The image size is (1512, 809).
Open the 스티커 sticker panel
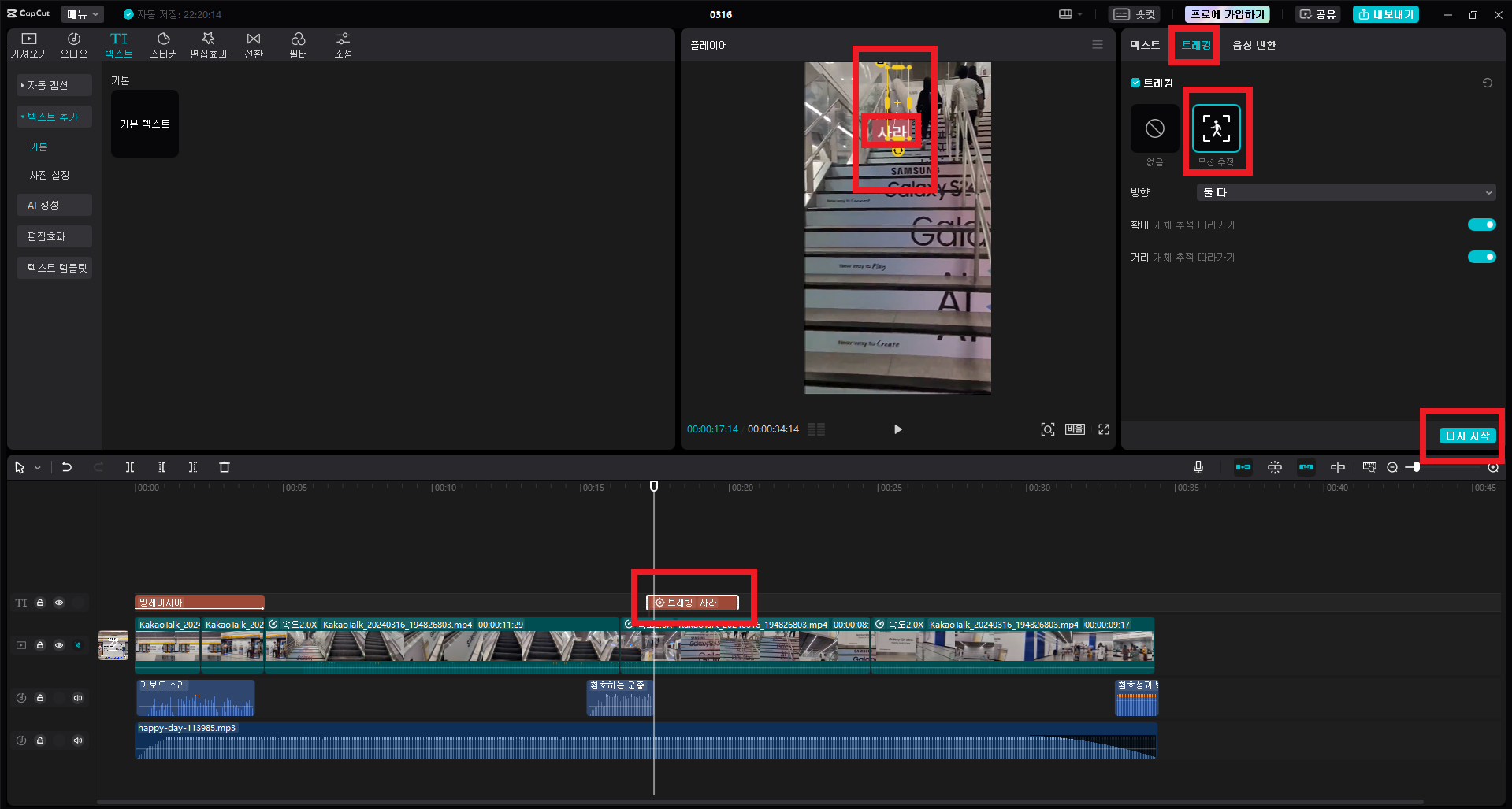pos(164,46)
